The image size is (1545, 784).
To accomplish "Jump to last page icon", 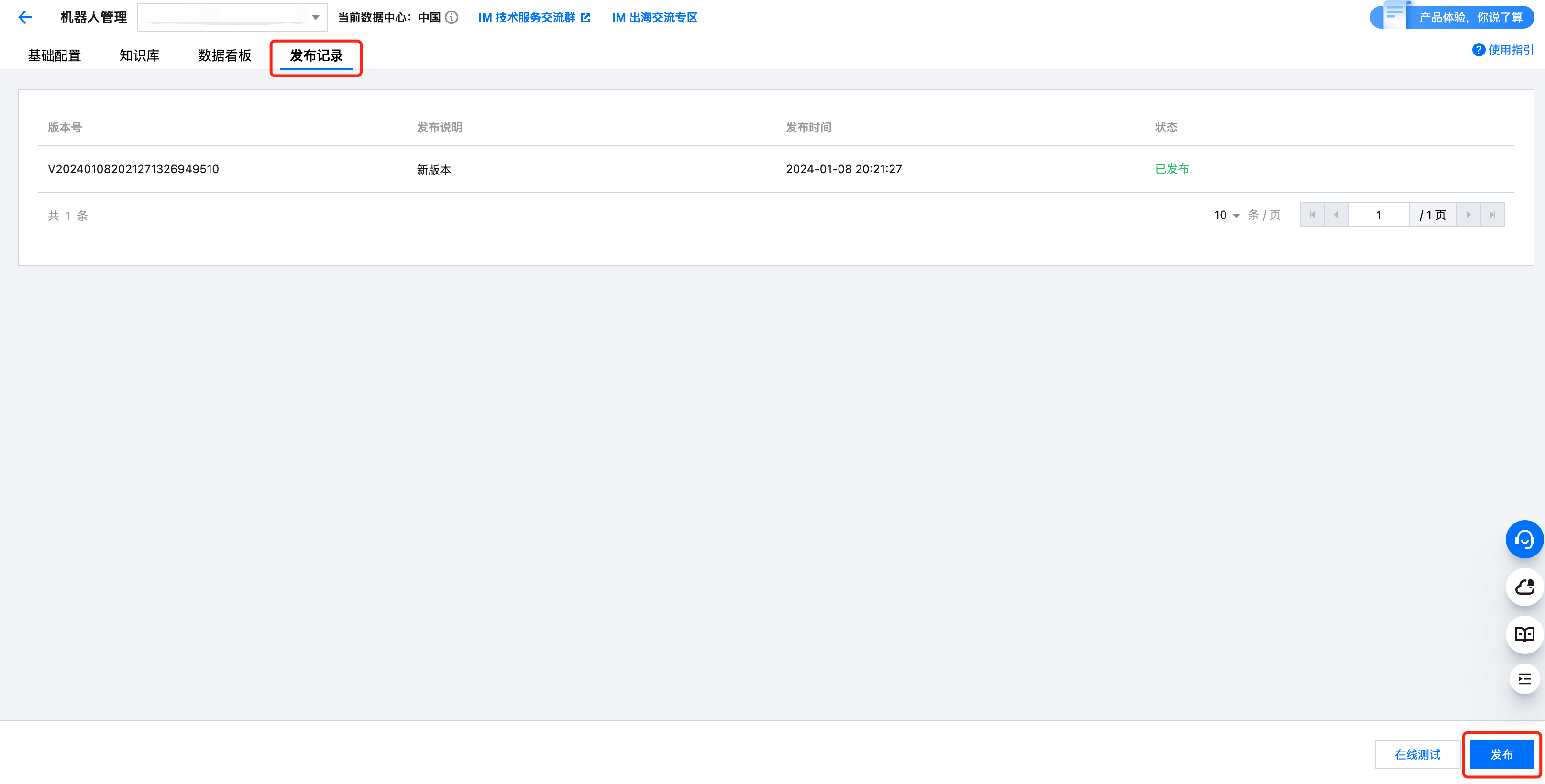I will pos(1492,215).
